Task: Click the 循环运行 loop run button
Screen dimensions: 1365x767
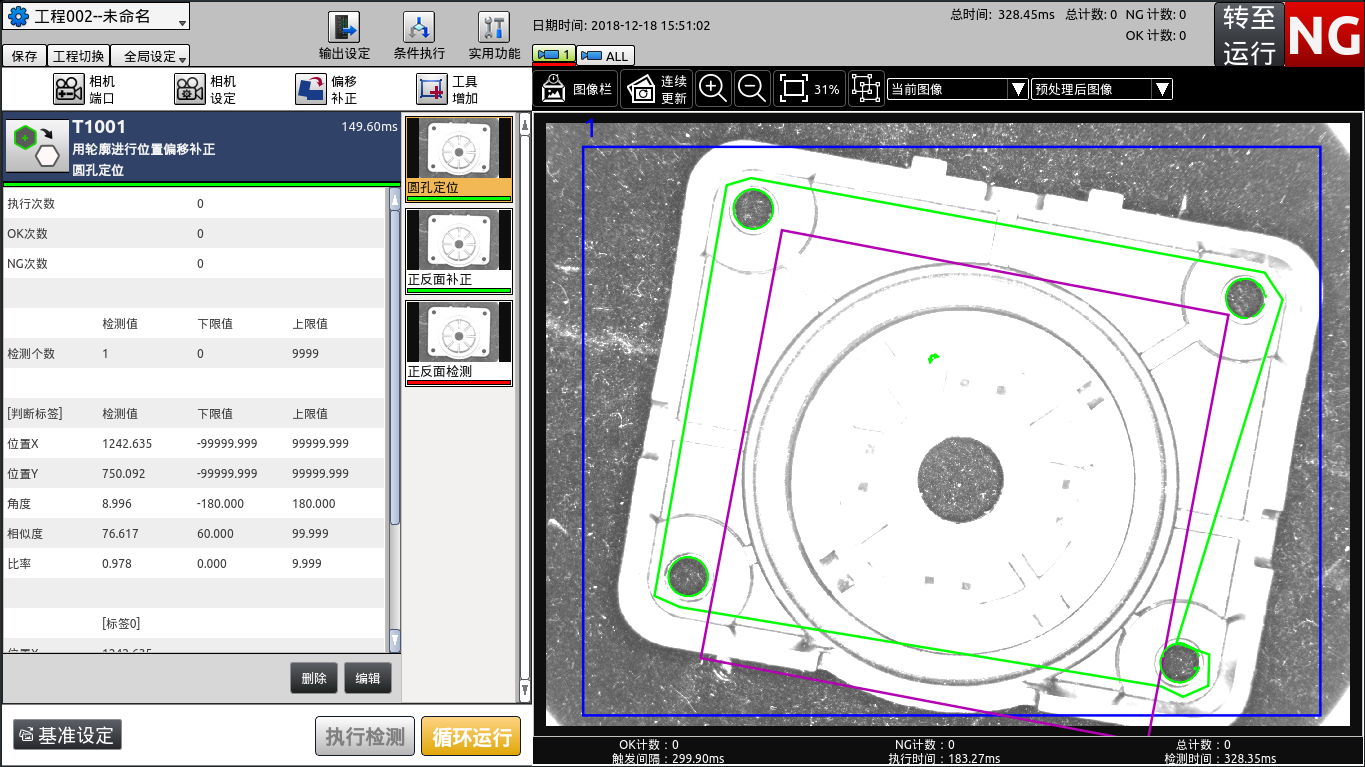Action: tap(471, 737)
